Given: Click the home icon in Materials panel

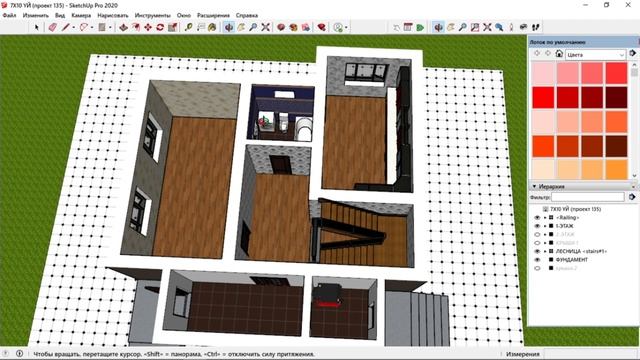Looking at the screenshot, I should tap(559, 54).
